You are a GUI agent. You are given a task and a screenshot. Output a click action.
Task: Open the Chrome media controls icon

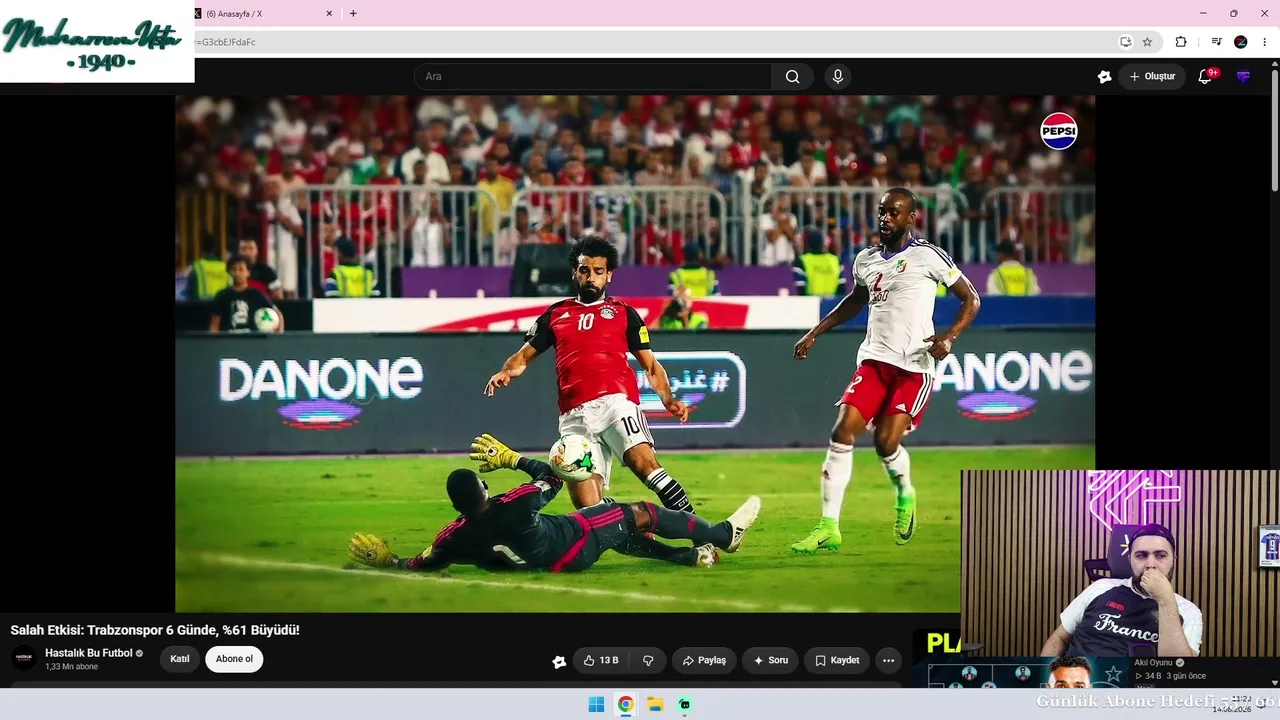pyautogui.click(x=1216, y=42)
